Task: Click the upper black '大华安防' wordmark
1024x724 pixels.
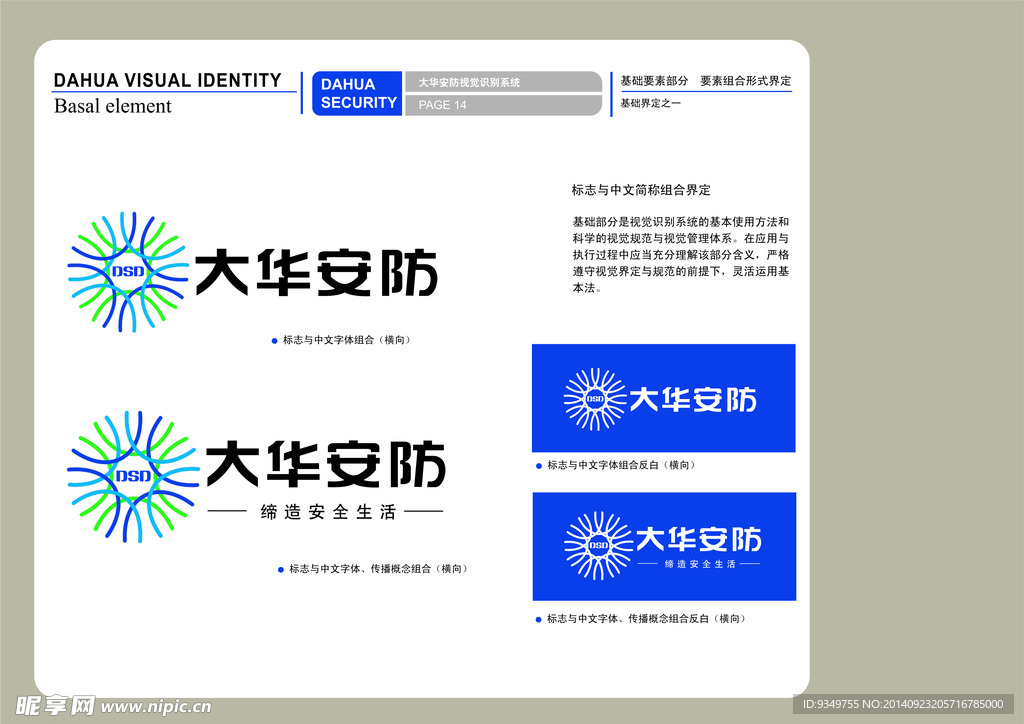Action: 316,273
